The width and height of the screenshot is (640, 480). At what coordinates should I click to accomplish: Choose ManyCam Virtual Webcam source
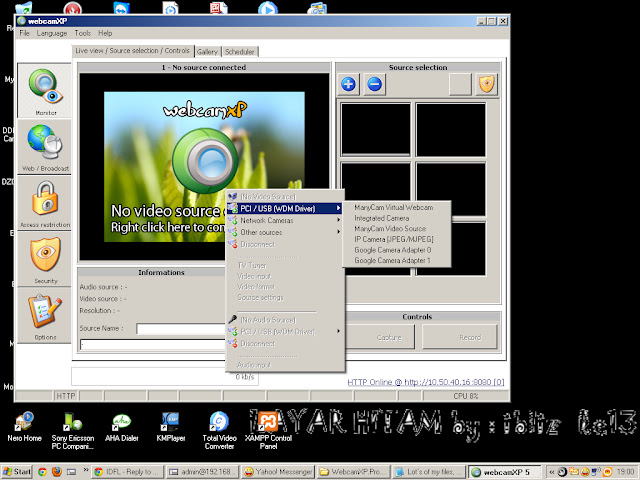click(x=395, y=206)
